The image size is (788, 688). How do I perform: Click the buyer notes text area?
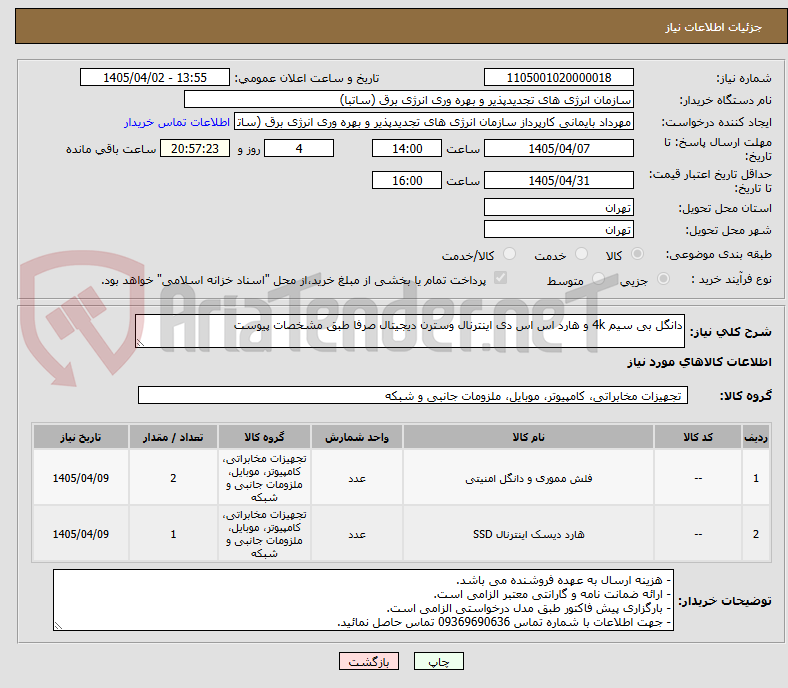click(x=363, y=600)
